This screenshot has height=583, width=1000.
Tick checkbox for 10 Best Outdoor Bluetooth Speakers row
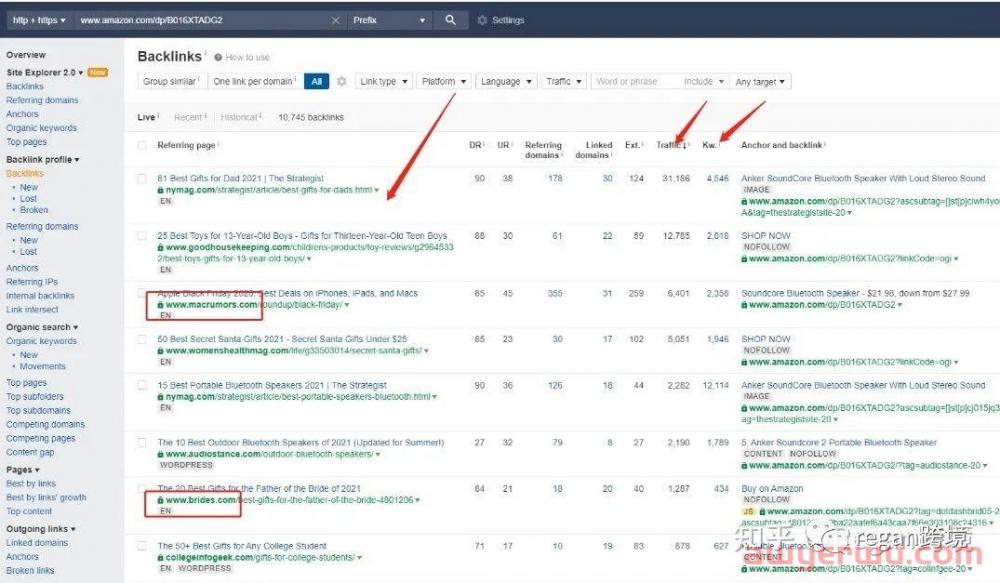pyautogui.click(x=142, y=443)
